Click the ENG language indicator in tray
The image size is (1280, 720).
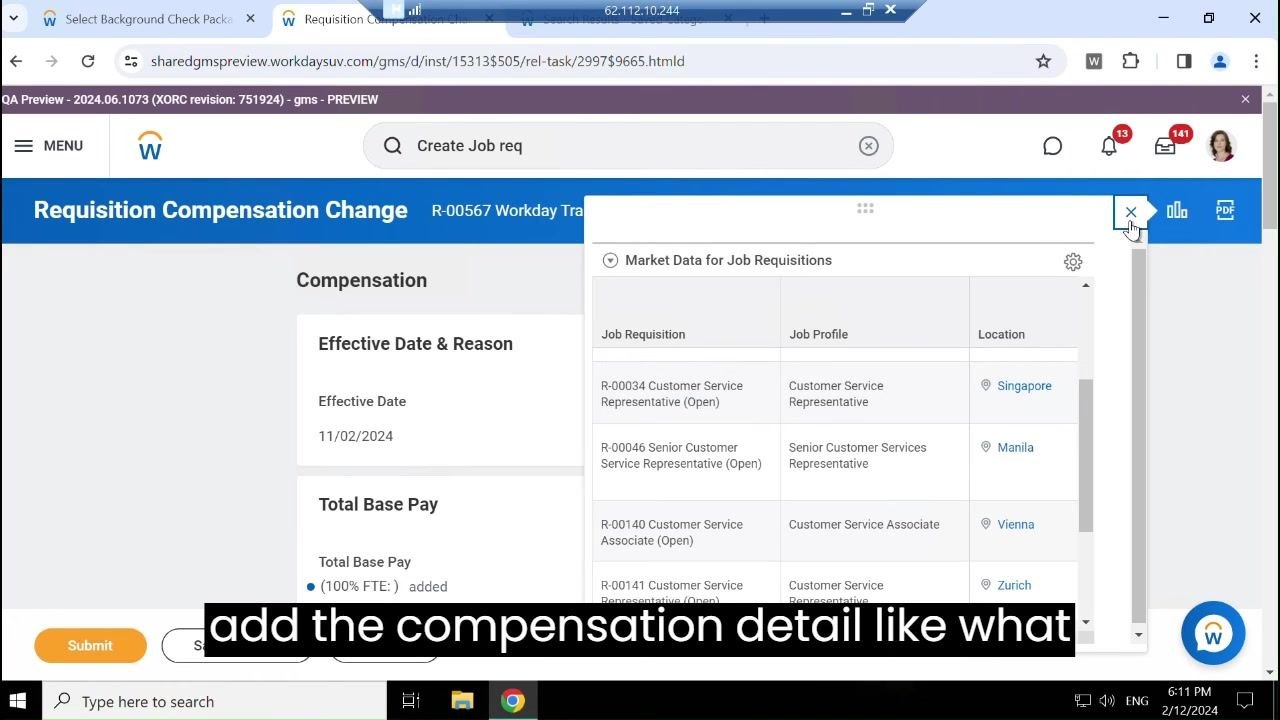(1135, 701)
